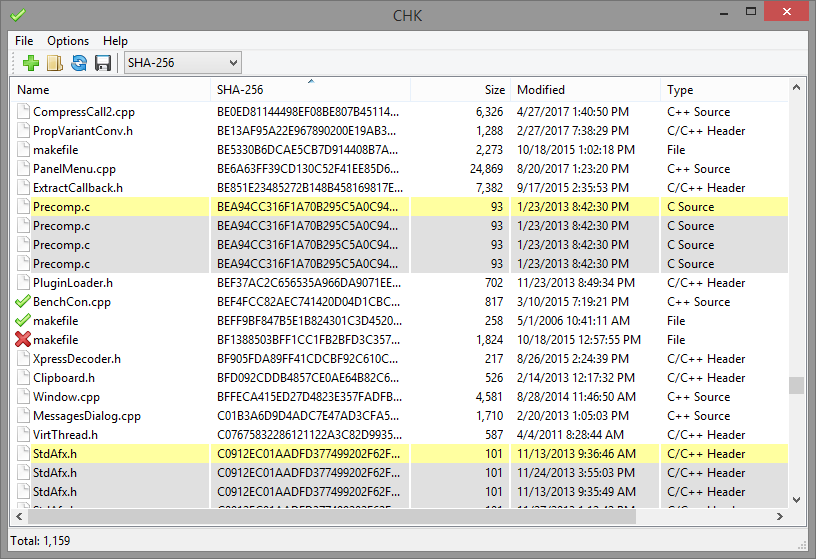This screenshot has width=816, height=559.
Task: Open the Help menu
Action: coord(115,41)
